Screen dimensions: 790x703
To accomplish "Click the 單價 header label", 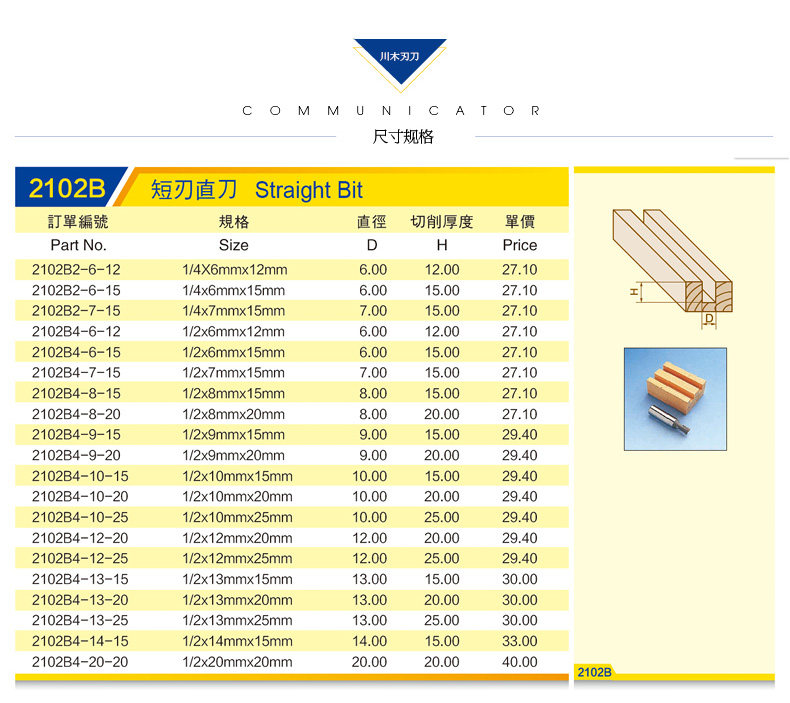I will coord(519,221).
